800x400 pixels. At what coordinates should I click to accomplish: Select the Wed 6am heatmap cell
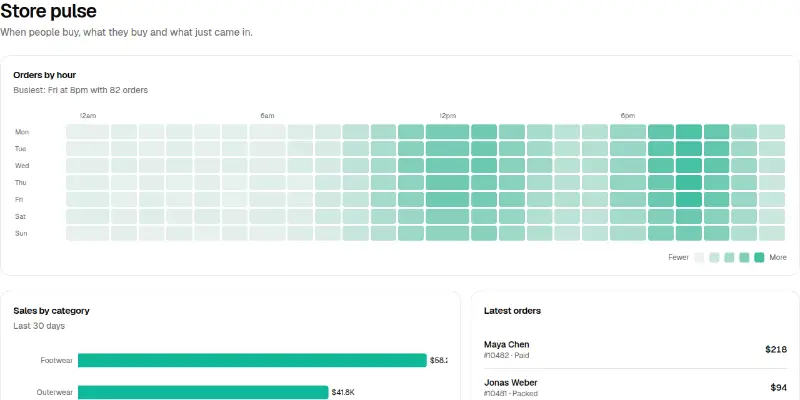(x=267, y=165)
